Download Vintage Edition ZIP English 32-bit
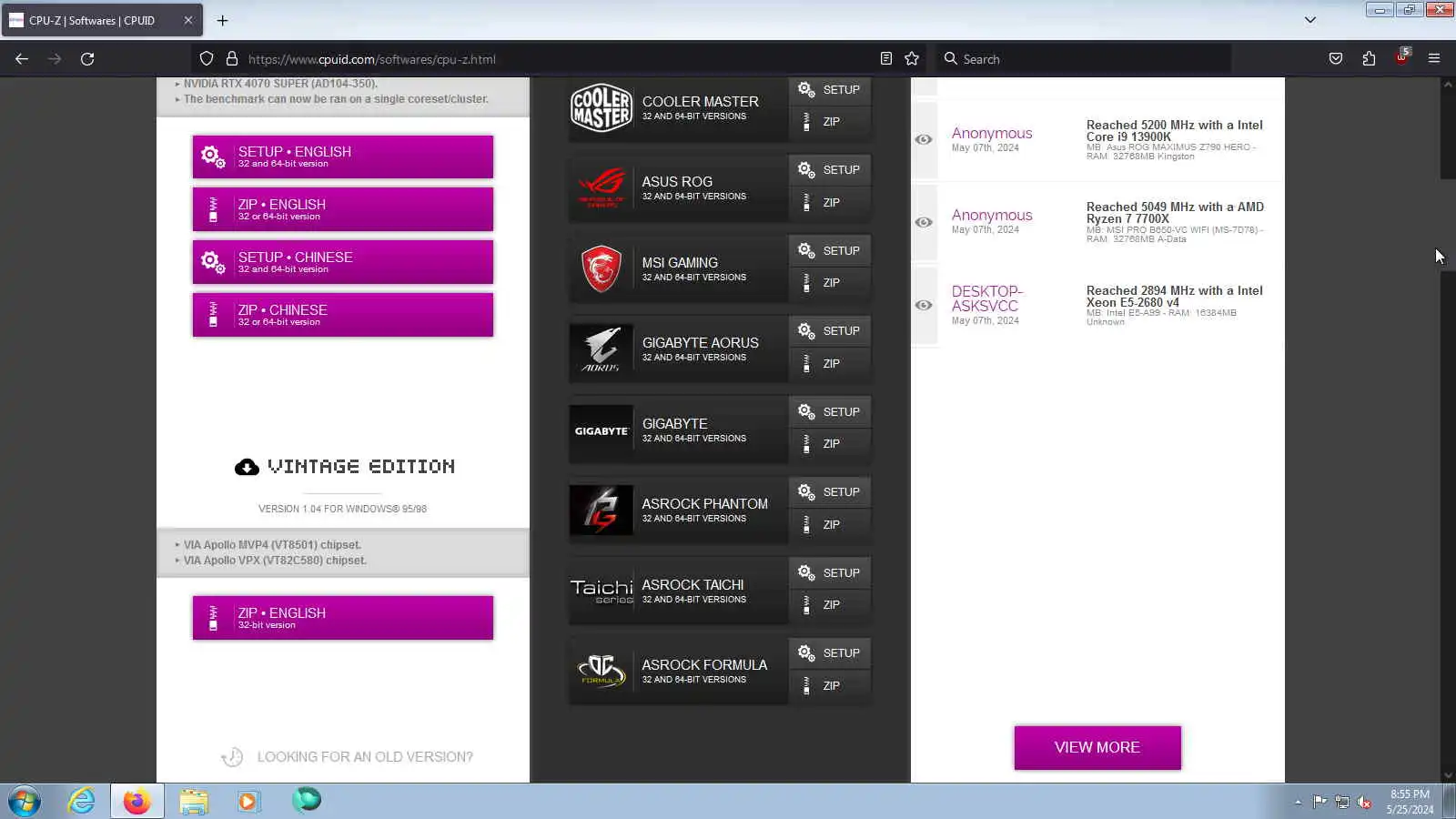The height and width of the screenshot is (819, 1456). point(343,618)
